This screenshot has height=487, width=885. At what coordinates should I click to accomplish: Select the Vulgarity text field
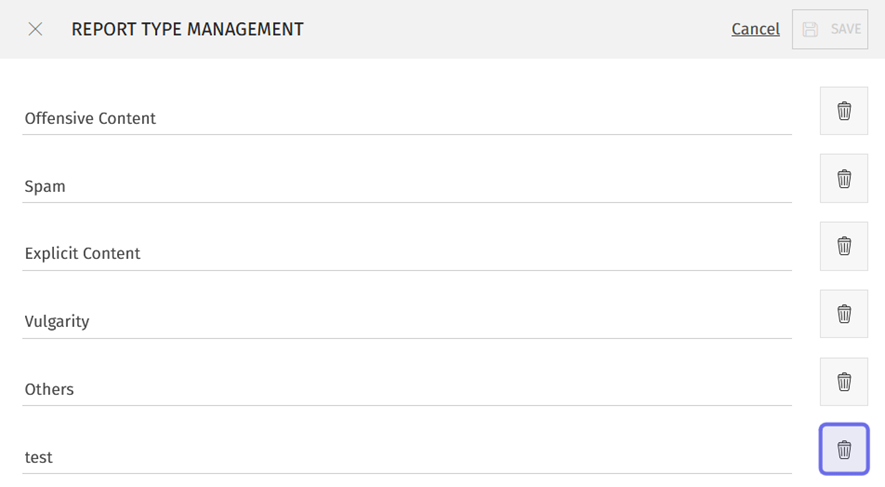[407, 321]
